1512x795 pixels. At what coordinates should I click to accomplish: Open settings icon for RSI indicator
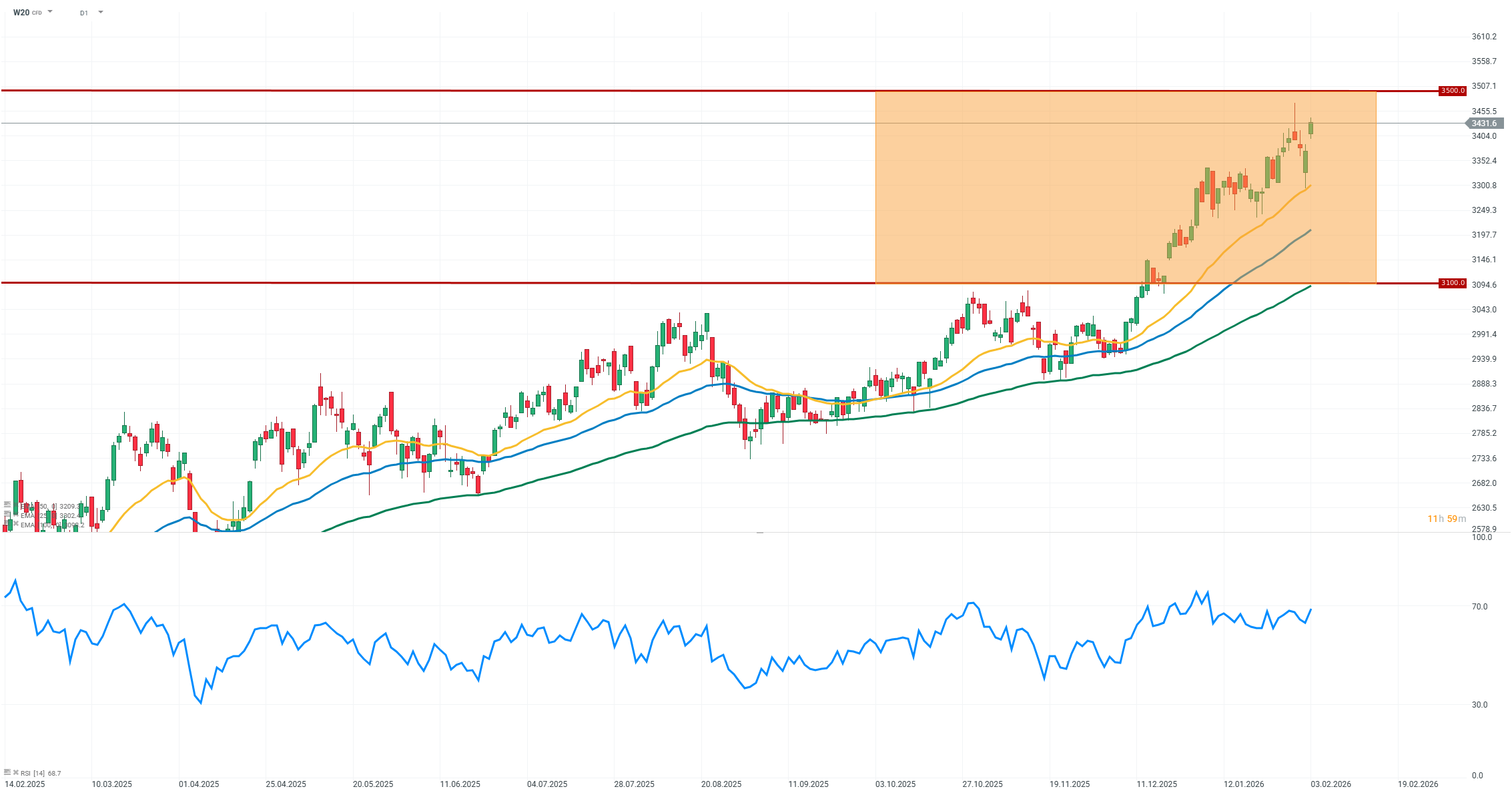[x=7, y=772]
